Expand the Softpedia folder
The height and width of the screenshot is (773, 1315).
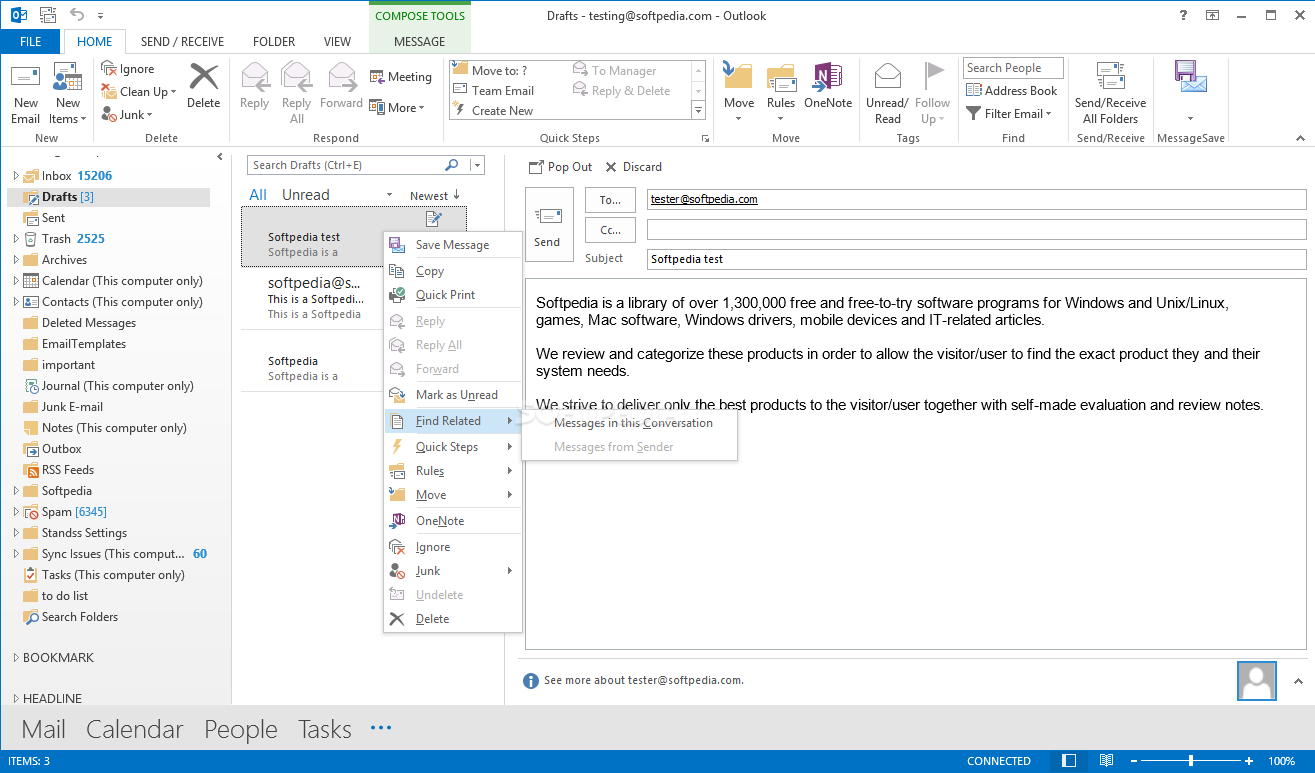point(16,491)
